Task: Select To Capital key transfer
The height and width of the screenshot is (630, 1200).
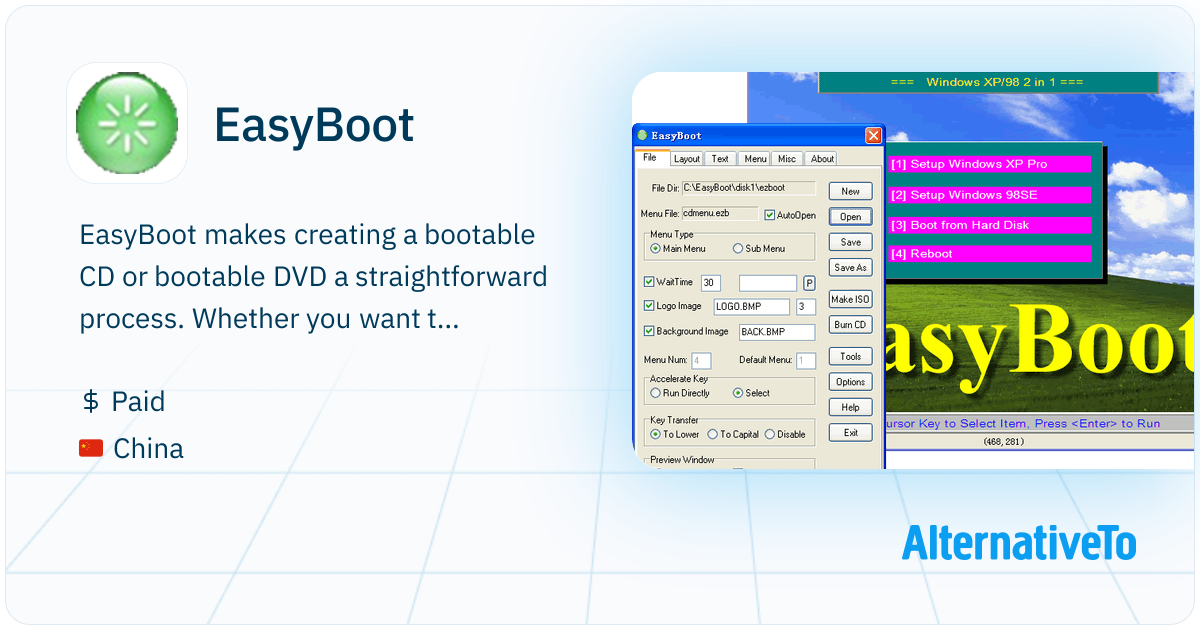Action: (712, 434)
